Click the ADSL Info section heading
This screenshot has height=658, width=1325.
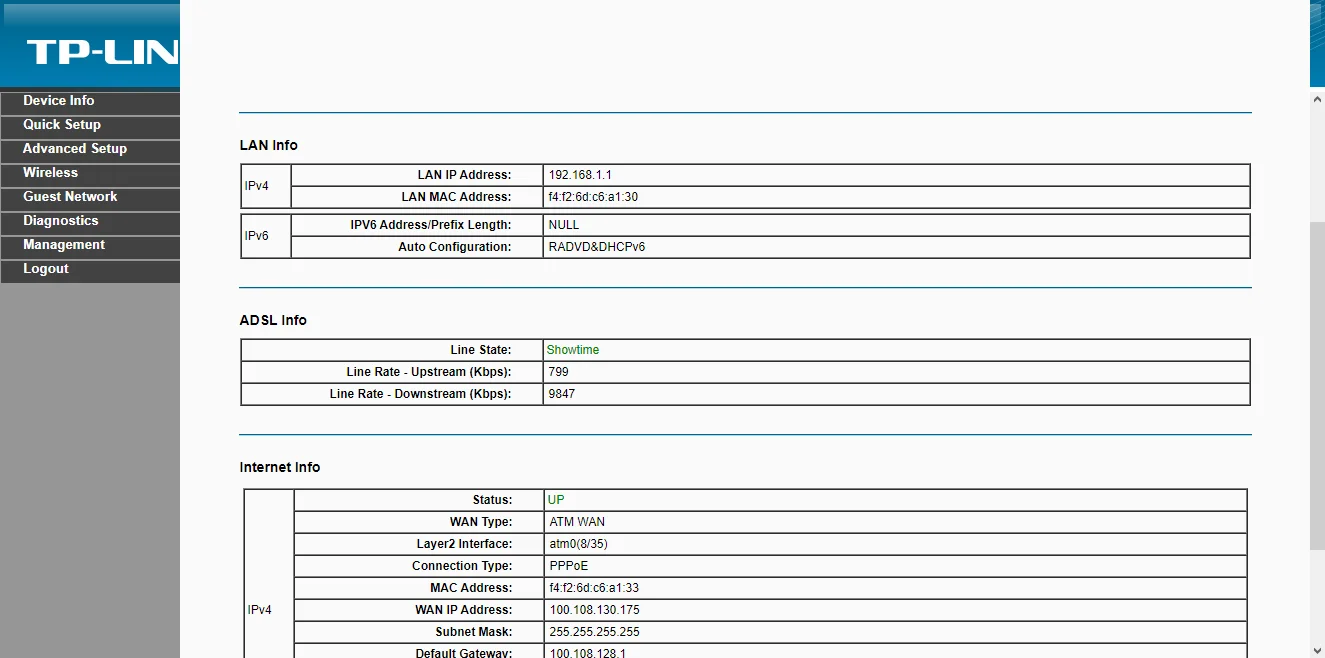[273, 320]
